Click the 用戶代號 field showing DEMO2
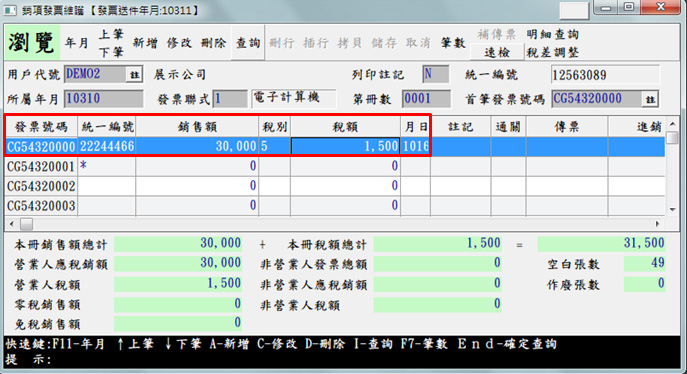This screenshot has height=374, width=687. coord(96,74)
